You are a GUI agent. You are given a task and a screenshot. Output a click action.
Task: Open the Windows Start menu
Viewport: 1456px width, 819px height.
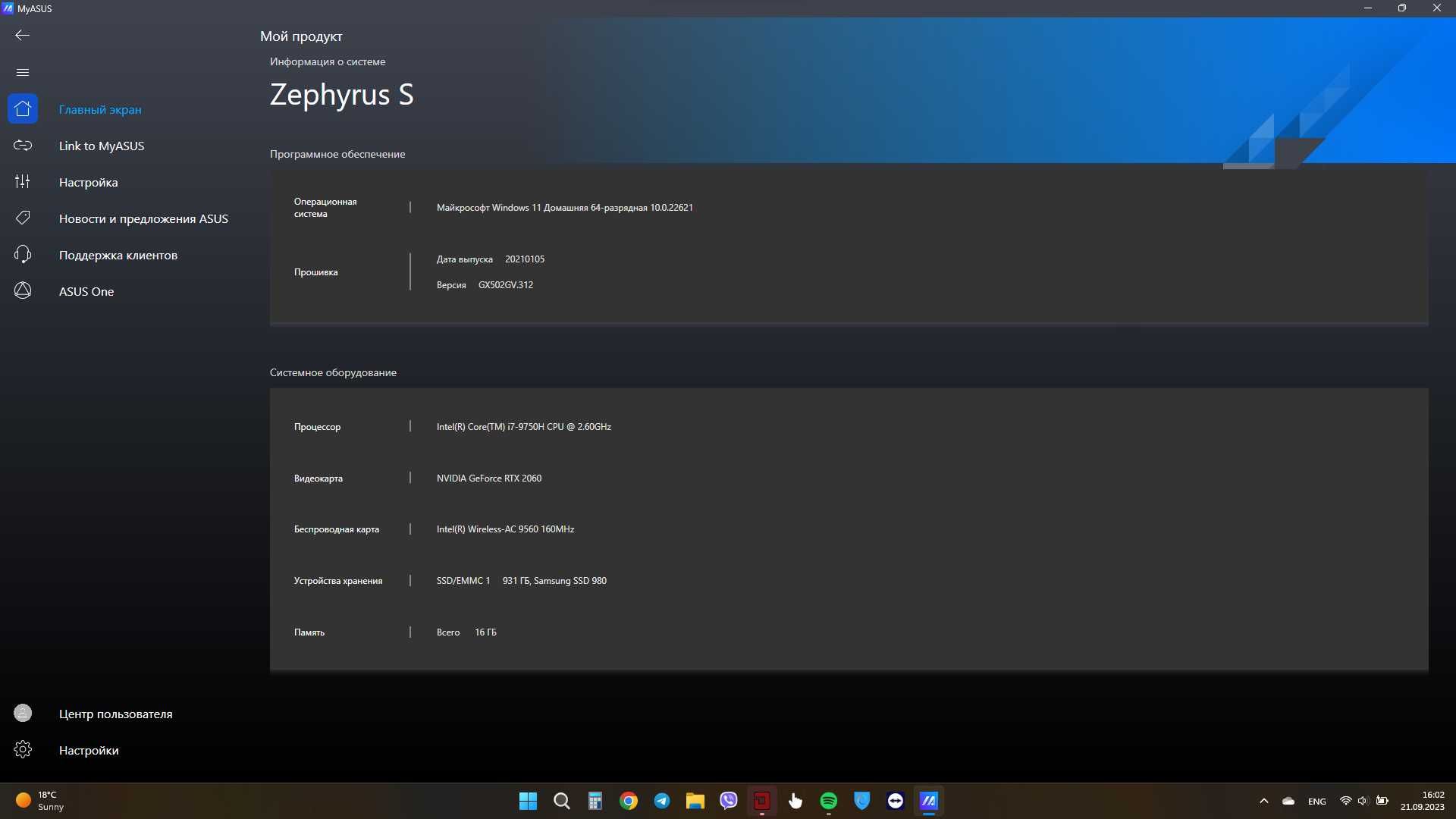pos(529,801)
